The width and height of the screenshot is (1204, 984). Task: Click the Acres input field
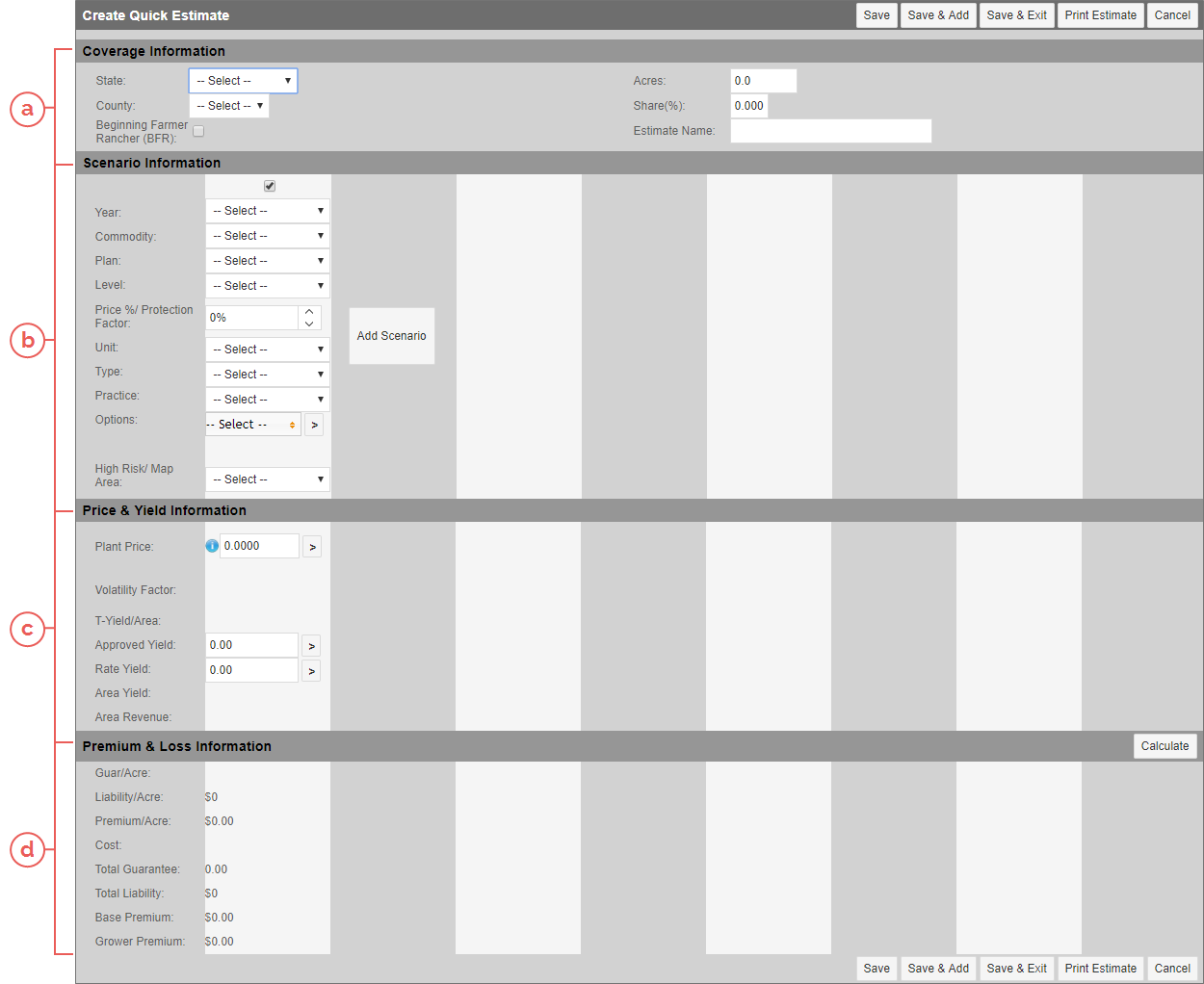(763, 81)
